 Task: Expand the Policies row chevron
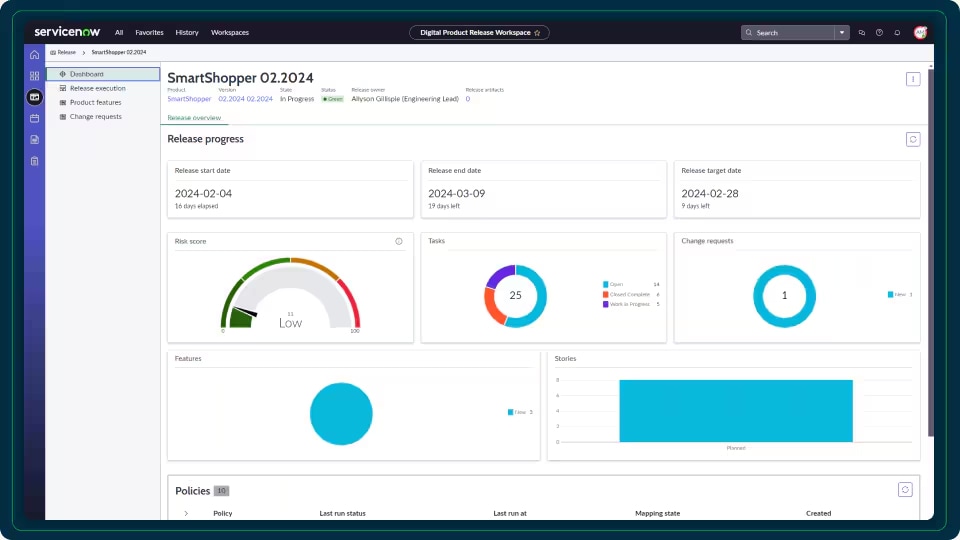click(x=186, y=513)
